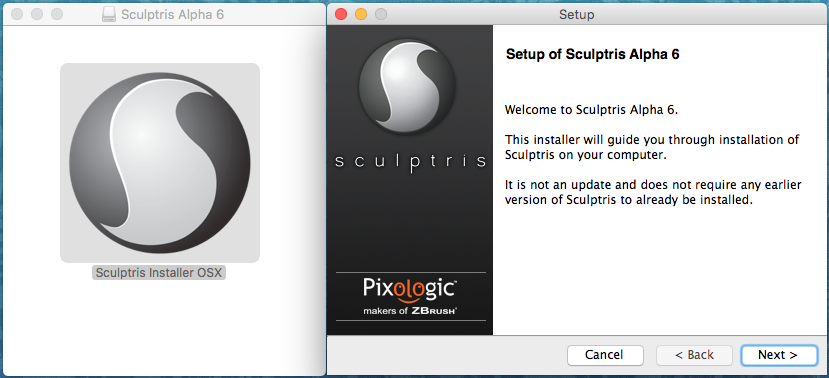Select the Sculptris Installer OSX file label
This screenshot has height=378, width=829.
pyautogui.click(x=159, y=273)
